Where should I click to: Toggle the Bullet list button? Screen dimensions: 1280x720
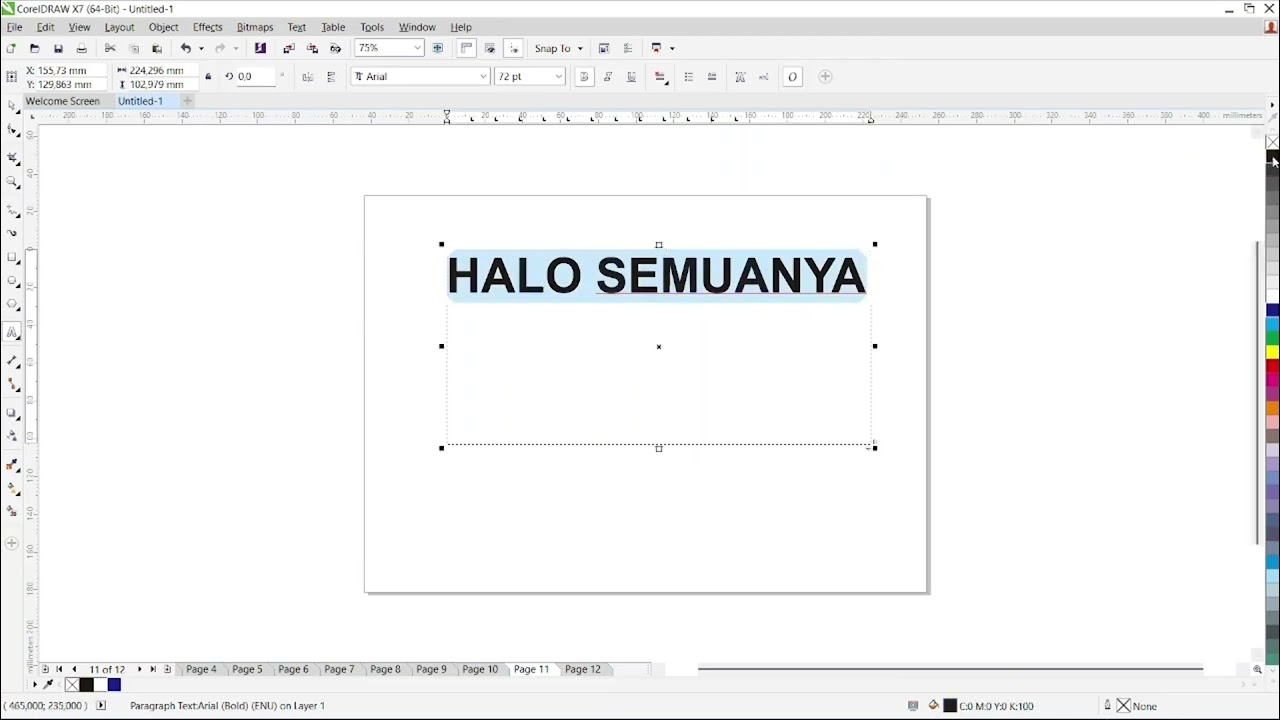click(688, 77)
